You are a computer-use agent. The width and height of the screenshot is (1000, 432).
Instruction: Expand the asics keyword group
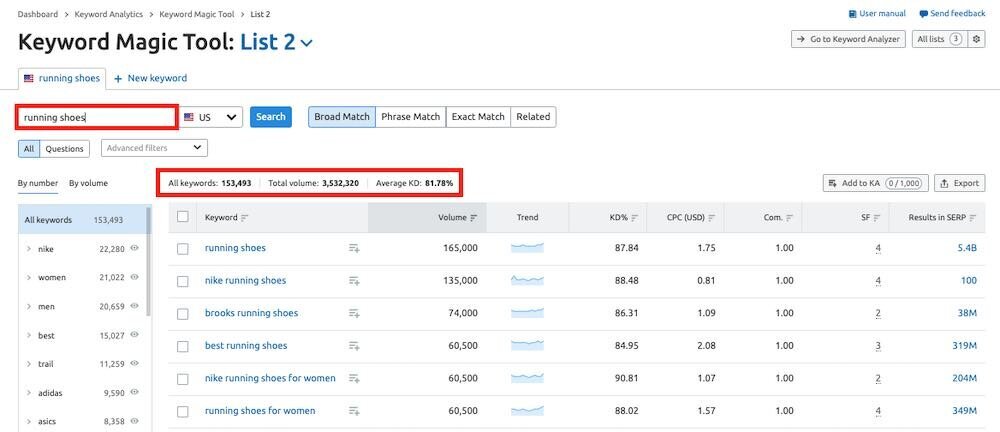pyautogui.click(x=29, y=421)
